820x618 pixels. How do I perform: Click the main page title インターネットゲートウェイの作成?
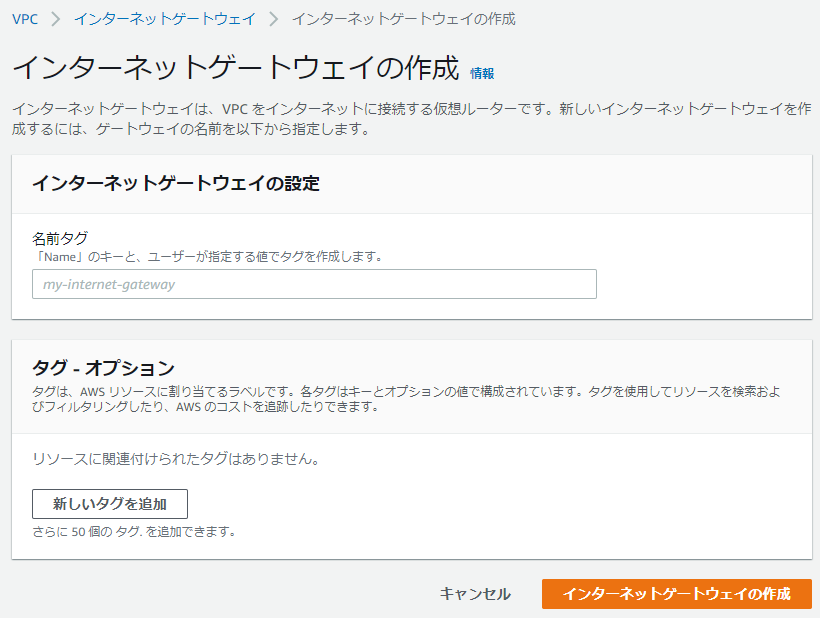tap(236, 67)
